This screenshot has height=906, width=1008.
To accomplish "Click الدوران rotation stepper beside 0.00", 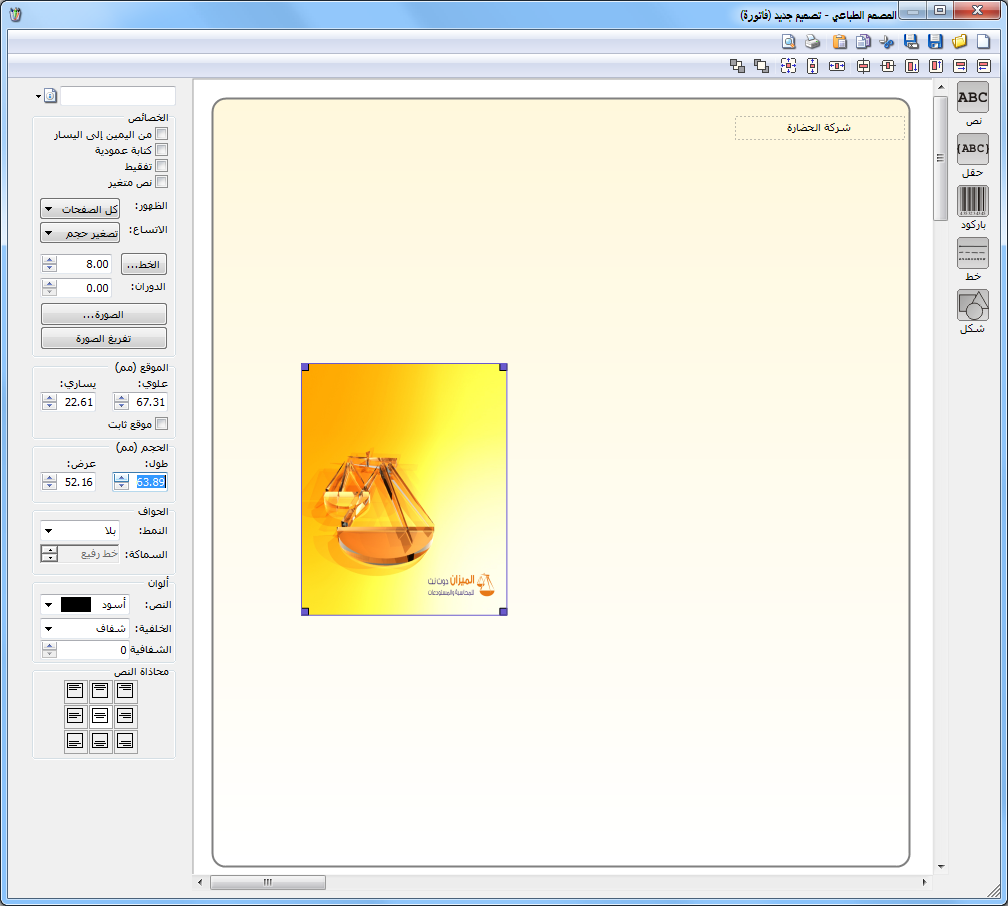I will click(x=50, y=288).
